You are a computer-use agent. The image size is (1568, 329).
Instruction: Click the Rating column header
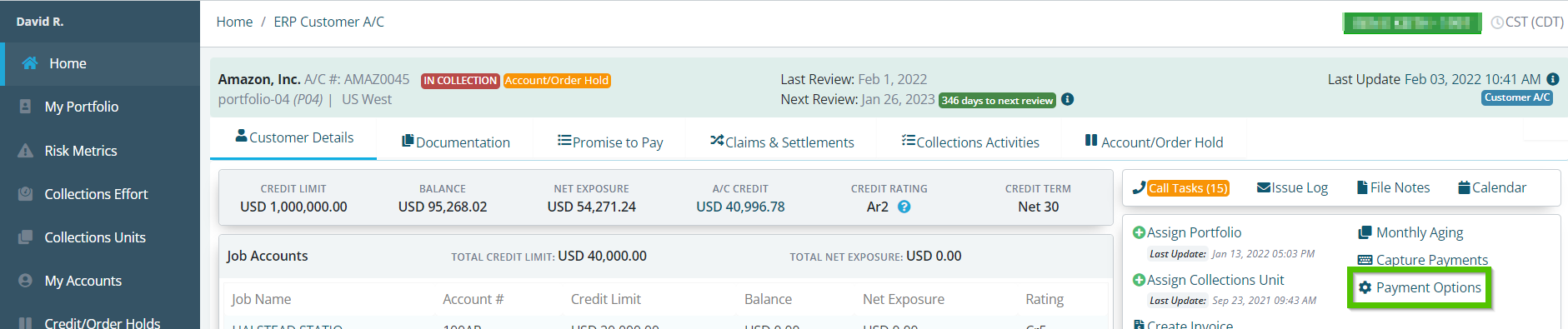tap(1044, 299)
